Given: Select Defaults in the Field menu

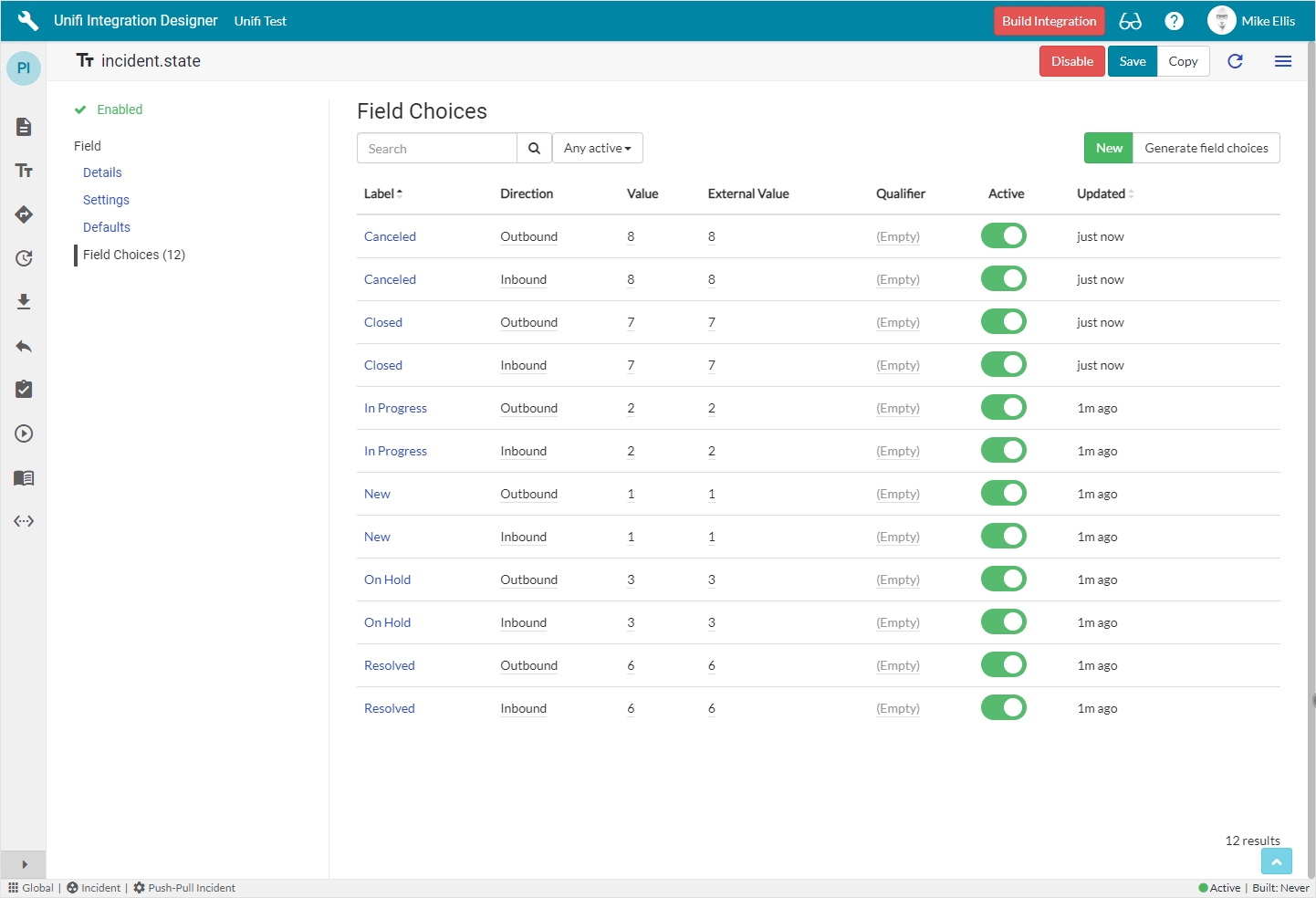Looking at the screenshot, I should [107, 227].
